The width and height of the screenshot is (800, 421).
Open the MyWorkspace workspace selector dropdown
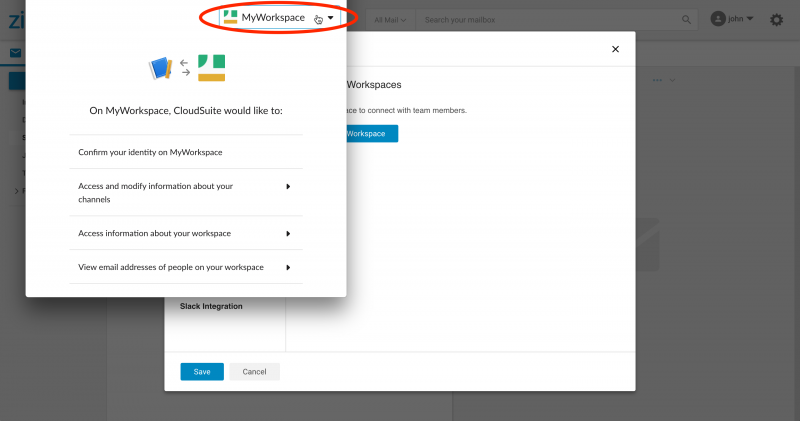pos(279,17)
